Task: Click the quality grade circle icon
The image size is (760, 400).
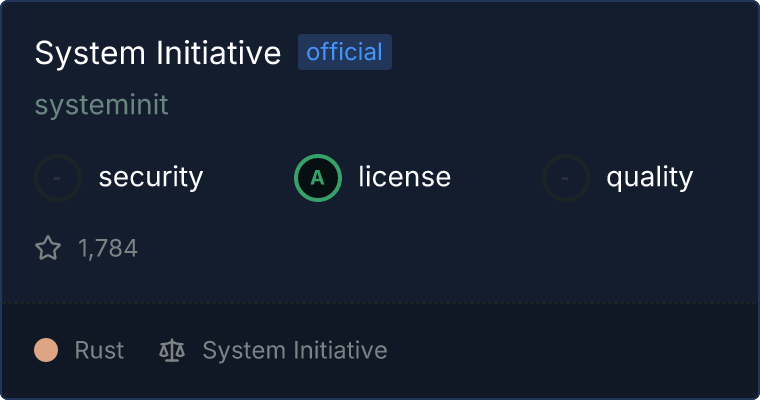Action: pyautogui.click(x=566, y=178)
